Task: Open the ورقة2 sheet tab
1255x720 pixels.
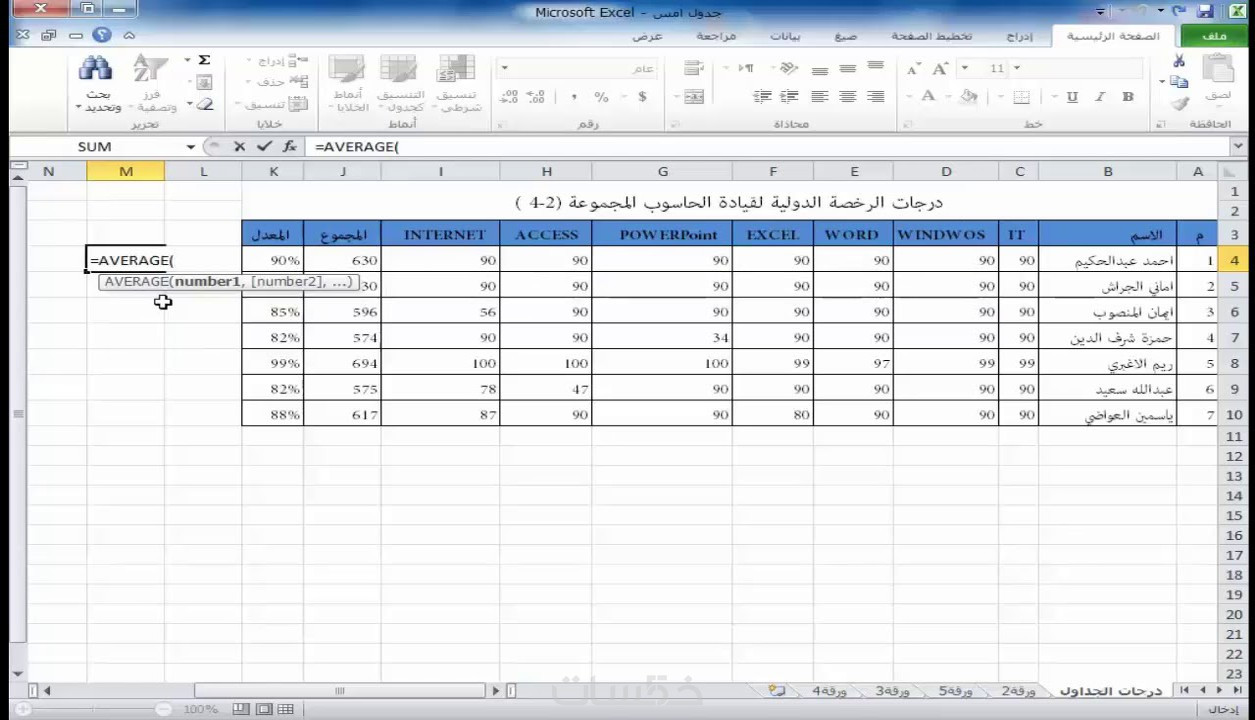Action: pos(1017,691)
